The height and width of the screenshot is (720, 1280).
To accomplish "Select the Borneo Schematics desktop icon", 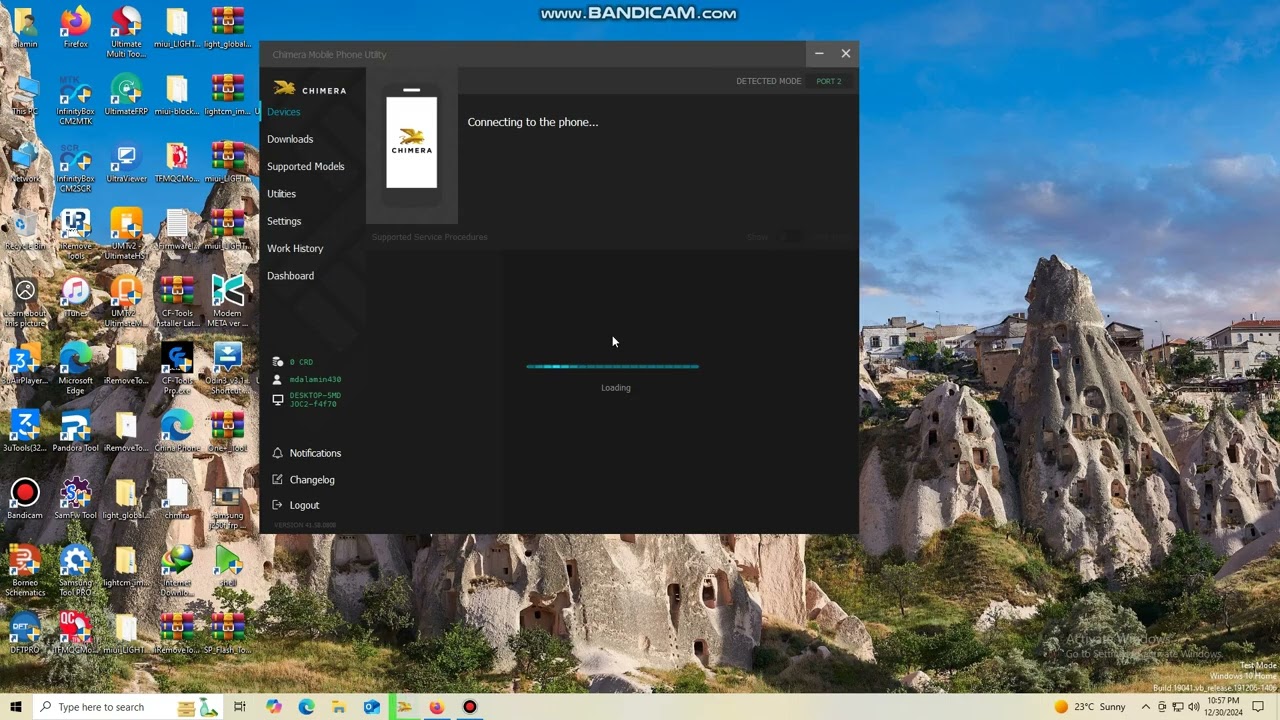I will 25,572.
